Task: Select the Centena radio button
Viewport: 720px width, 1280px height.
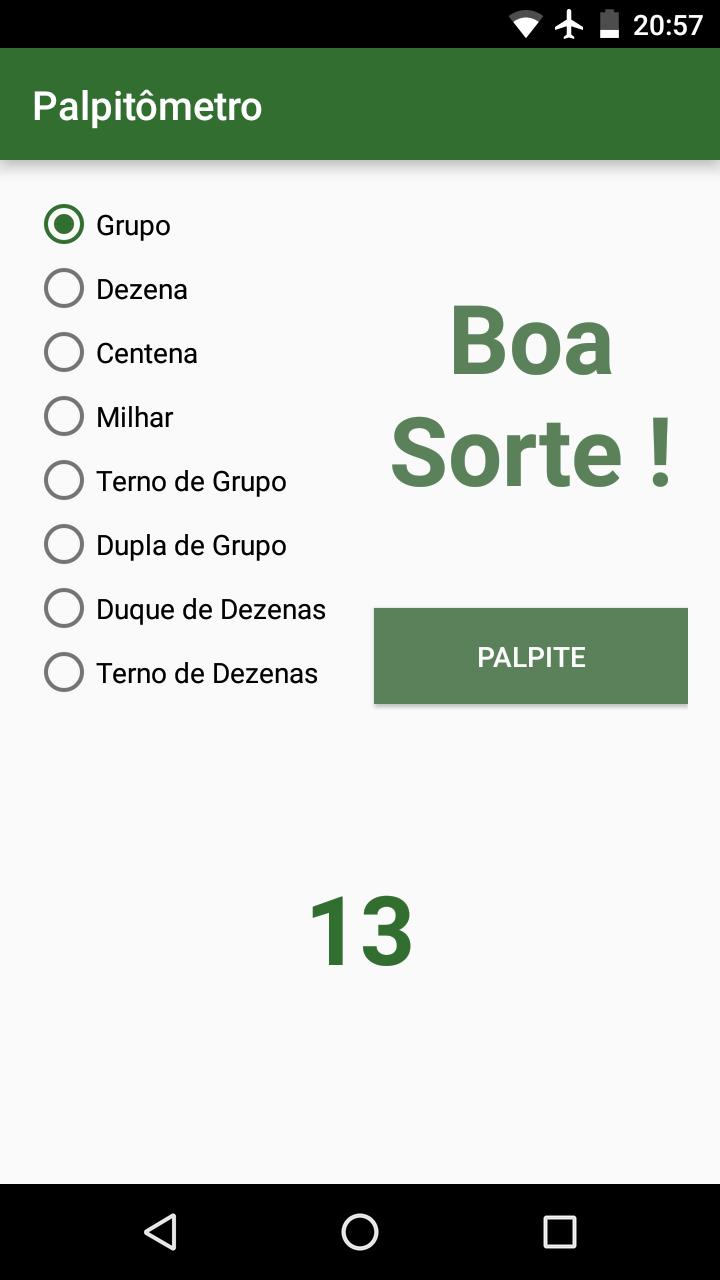Action: (64, 353)
